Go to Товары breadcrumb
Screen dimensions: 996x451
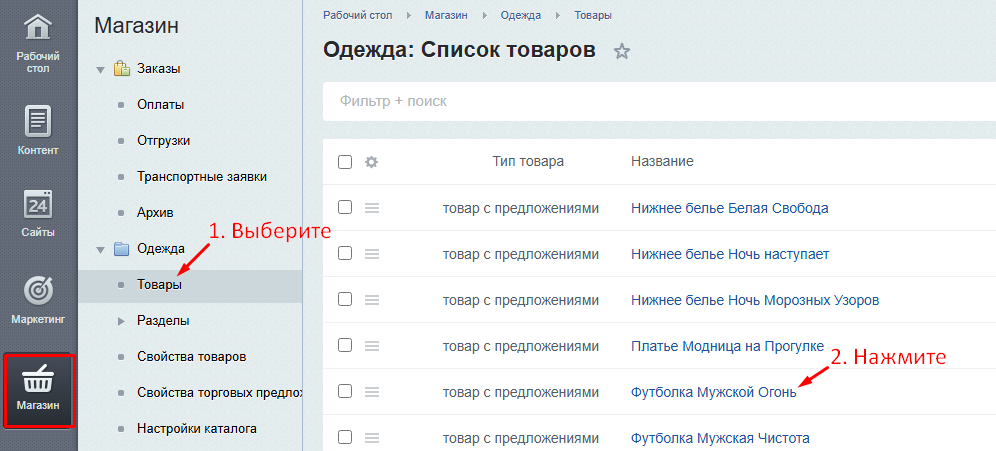593,15
